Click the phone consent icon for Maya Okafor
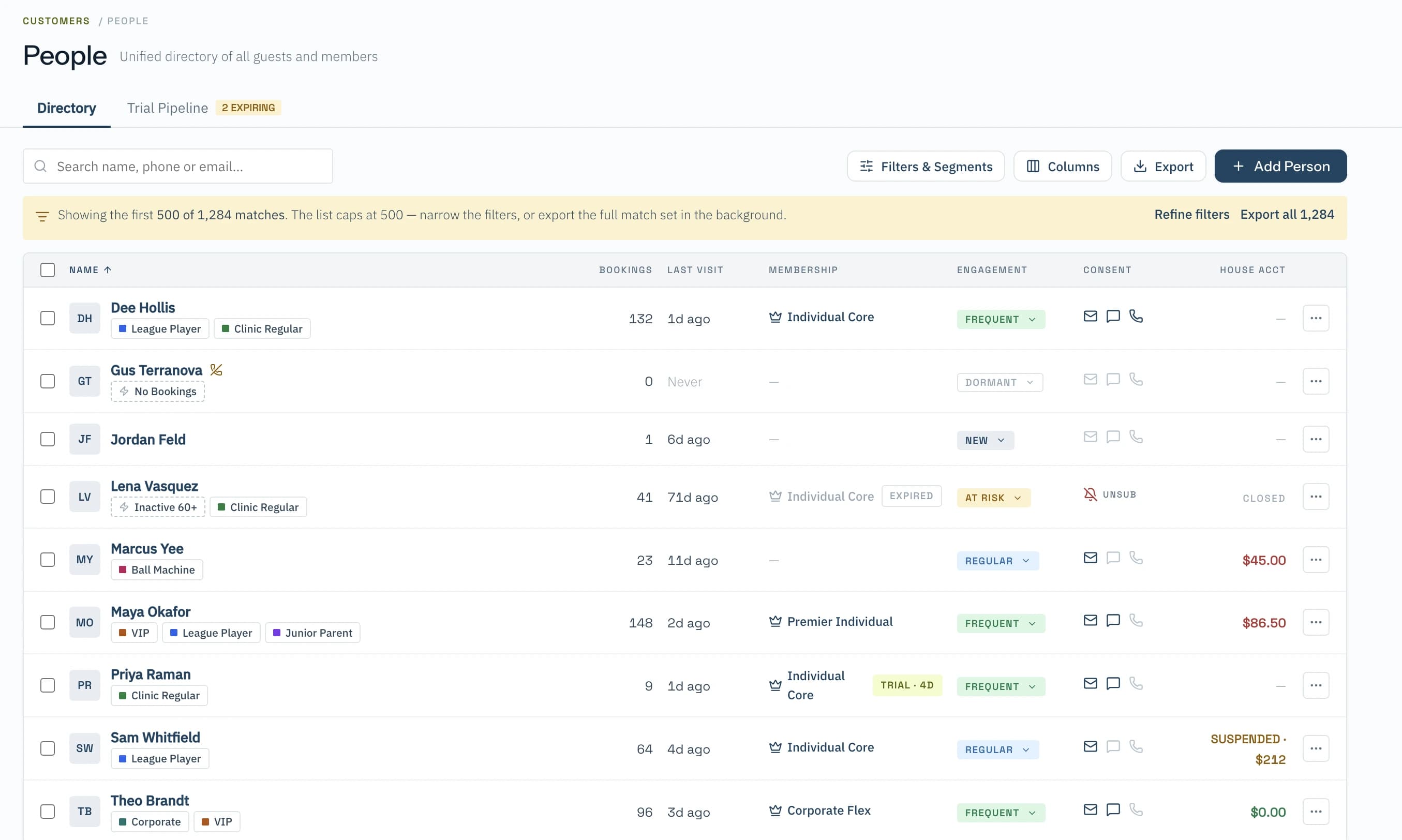Image resolution: width=1402 pixels, height=840 pixels. 1136,620
